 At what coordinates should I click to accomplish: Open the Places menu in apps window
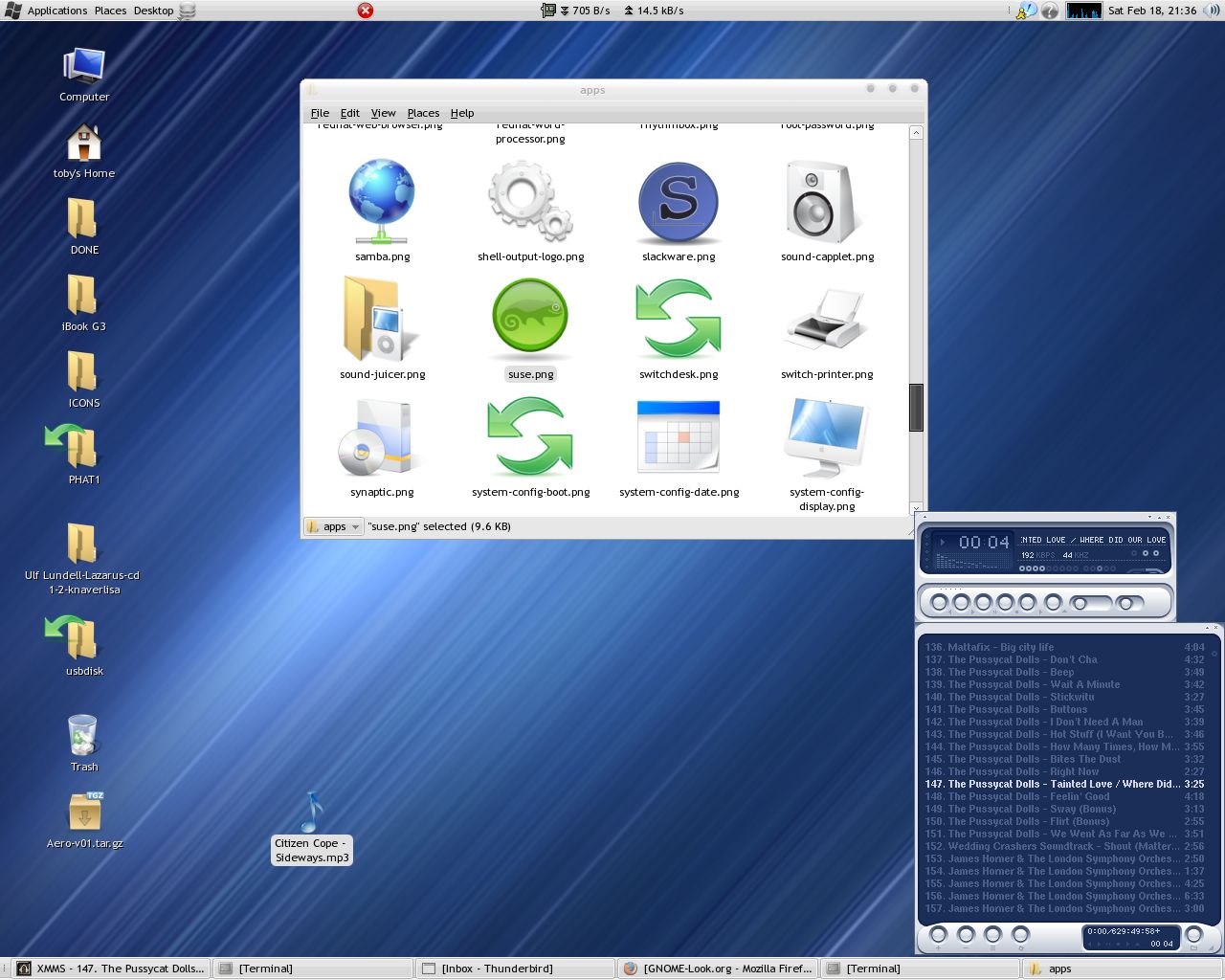tap(423, 113)
